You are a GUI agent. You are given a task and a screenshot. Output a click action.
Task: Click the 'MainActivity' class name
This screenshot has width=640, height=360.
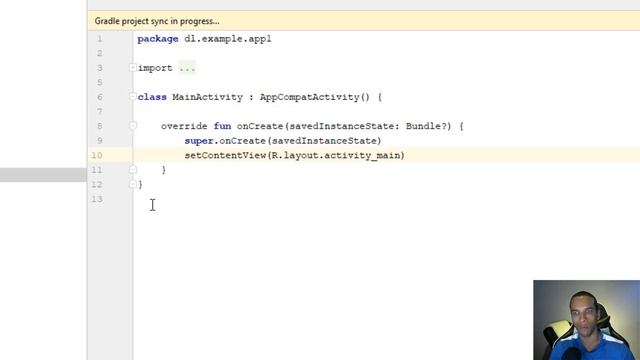pyautogui.click(x=207, y=97)
